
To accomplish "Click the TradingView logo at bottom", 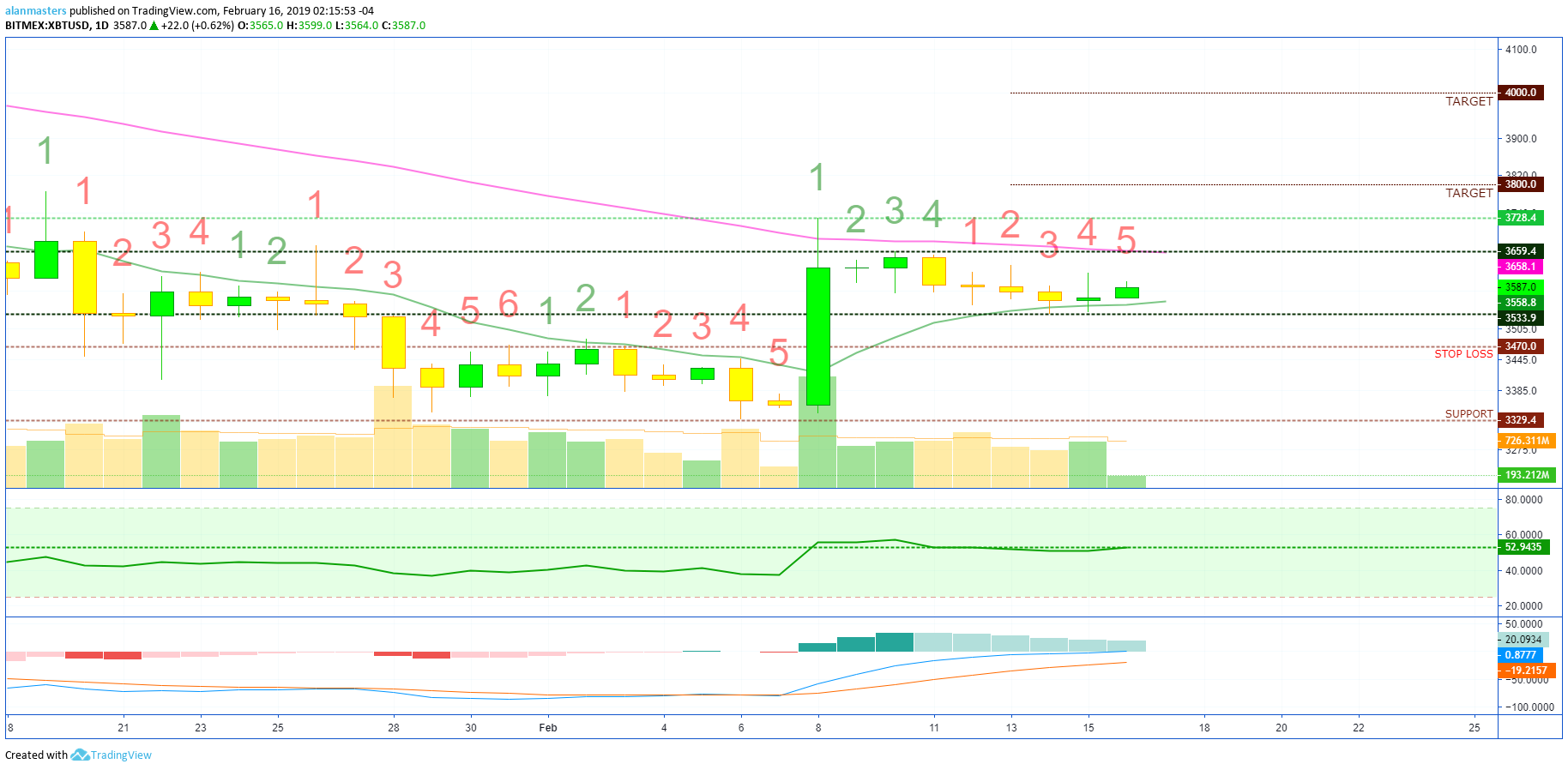I will (x=111, y=755).
